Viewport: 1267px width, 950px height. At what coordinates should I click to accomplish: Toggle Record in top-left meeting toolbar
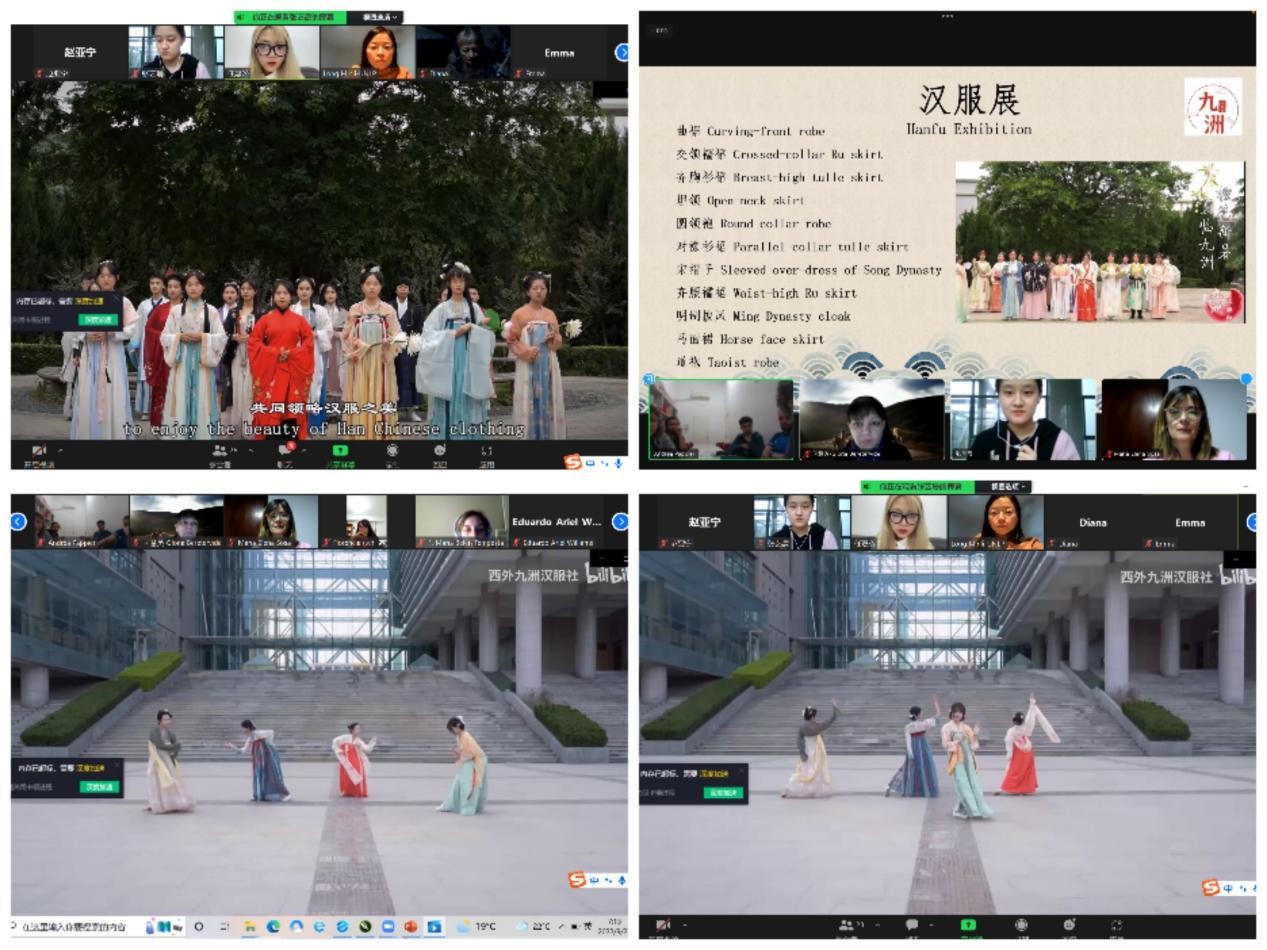pyautogui.click(x=392, y=452)
